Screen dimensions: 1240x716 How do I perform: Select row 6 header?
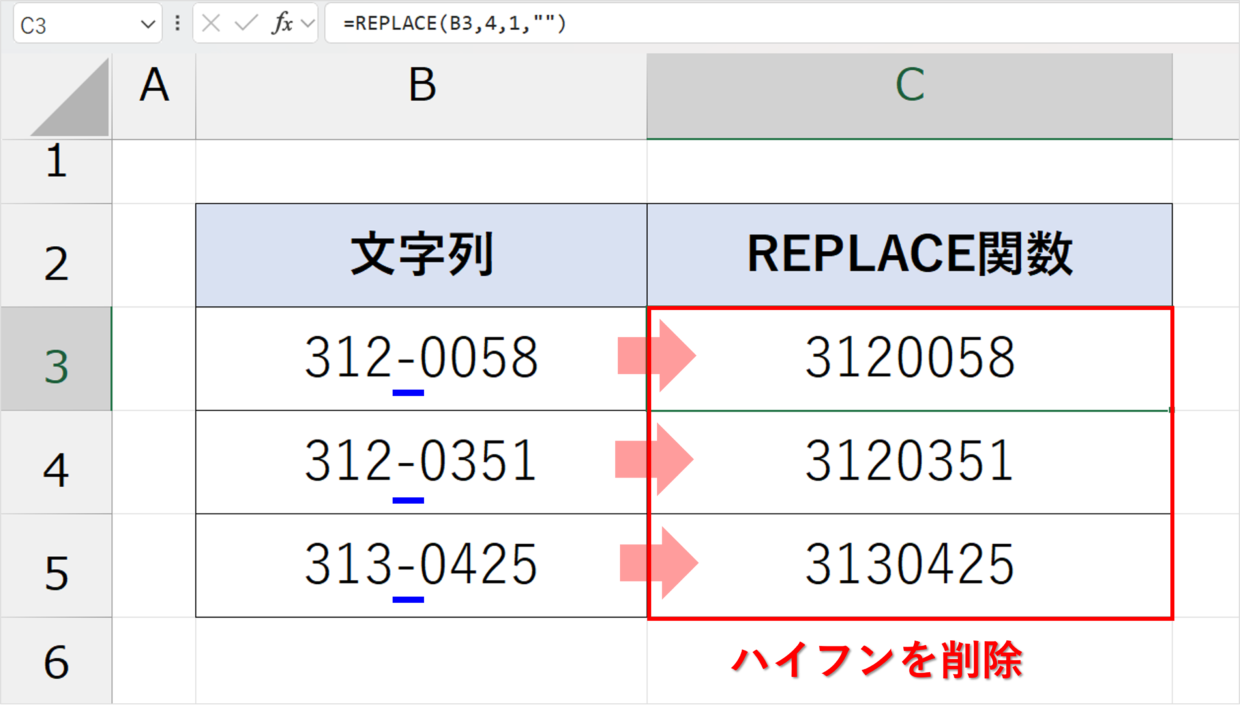pyautogui.click(x=56, y=662)
